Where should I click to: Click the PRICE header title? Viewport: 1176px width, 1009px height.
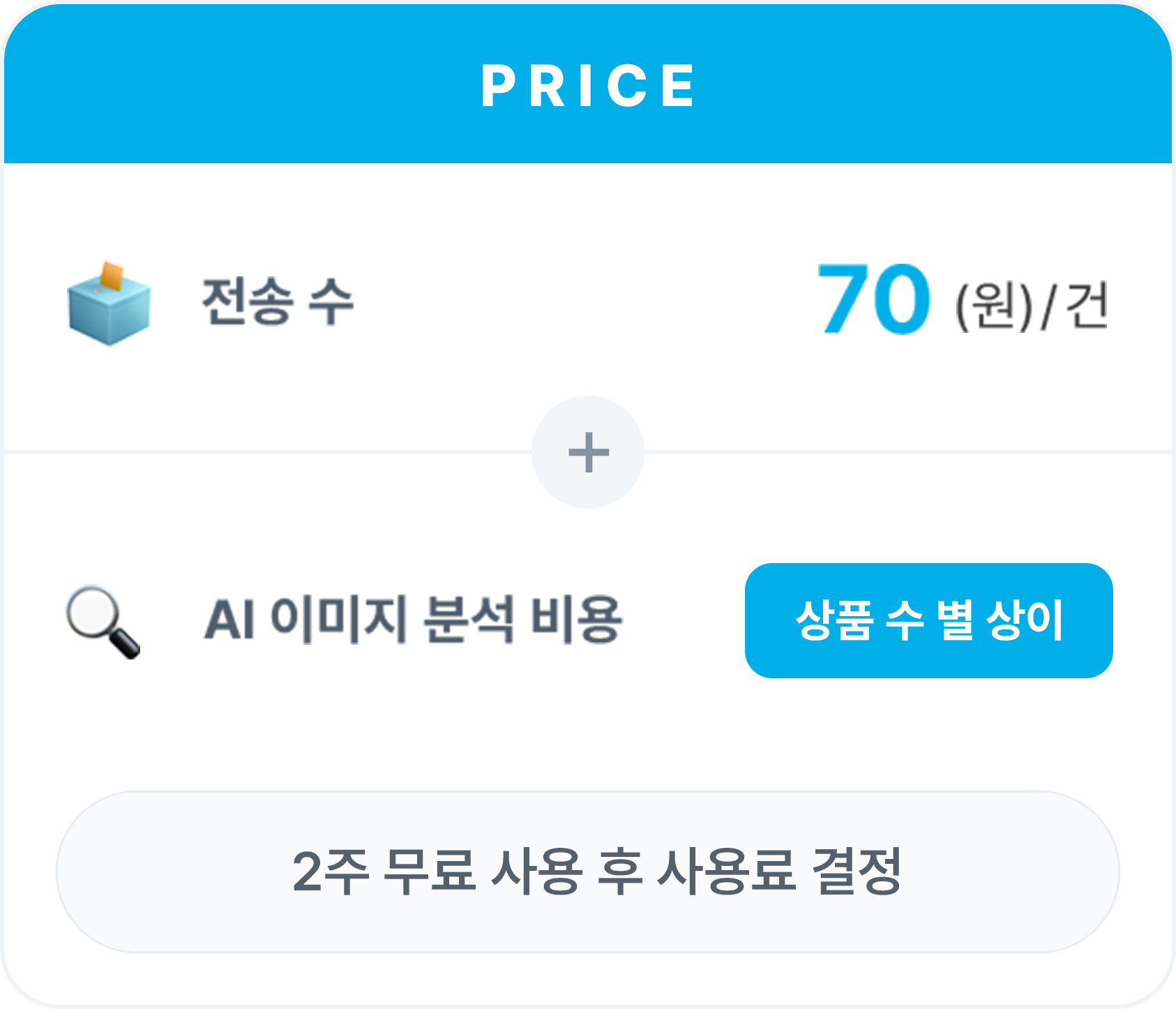coord(588,86)
